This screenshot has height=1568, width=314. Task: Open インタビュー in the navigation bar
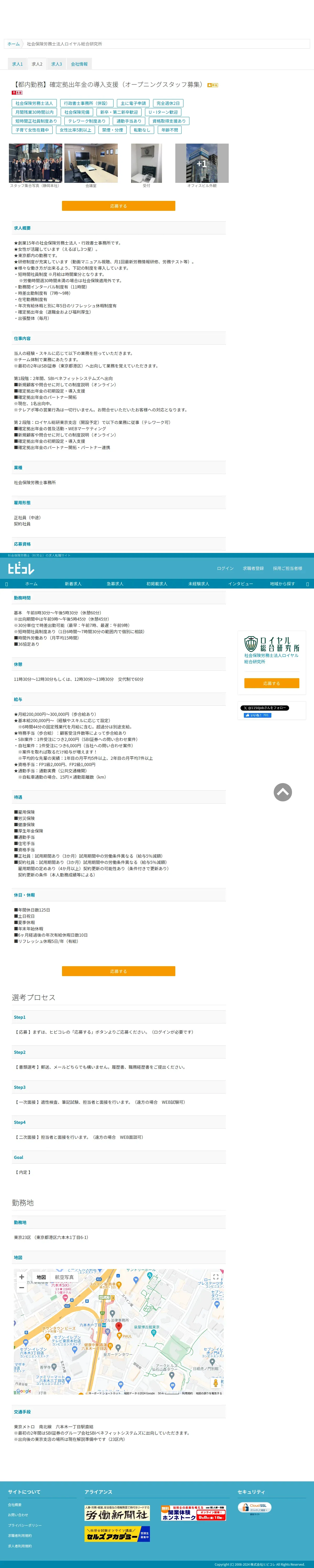point(240,584)
